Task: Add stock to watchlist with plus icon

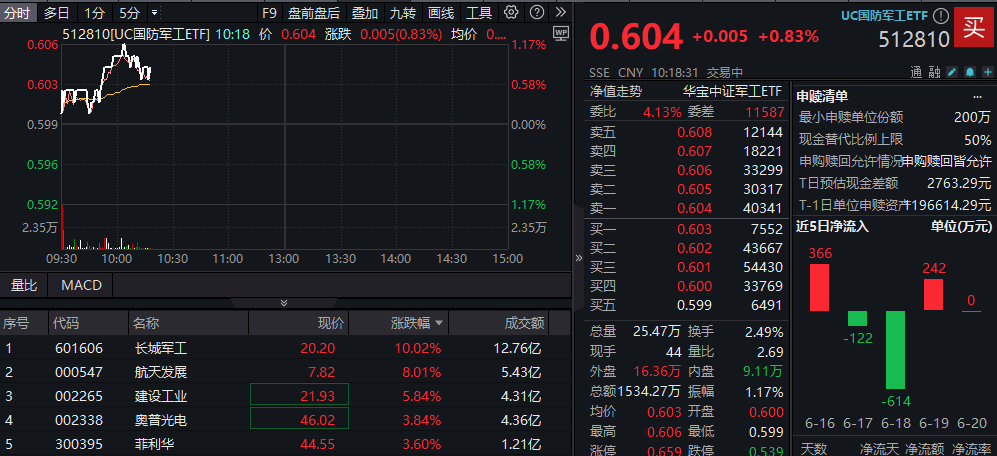Action: [x=987, y=73]
